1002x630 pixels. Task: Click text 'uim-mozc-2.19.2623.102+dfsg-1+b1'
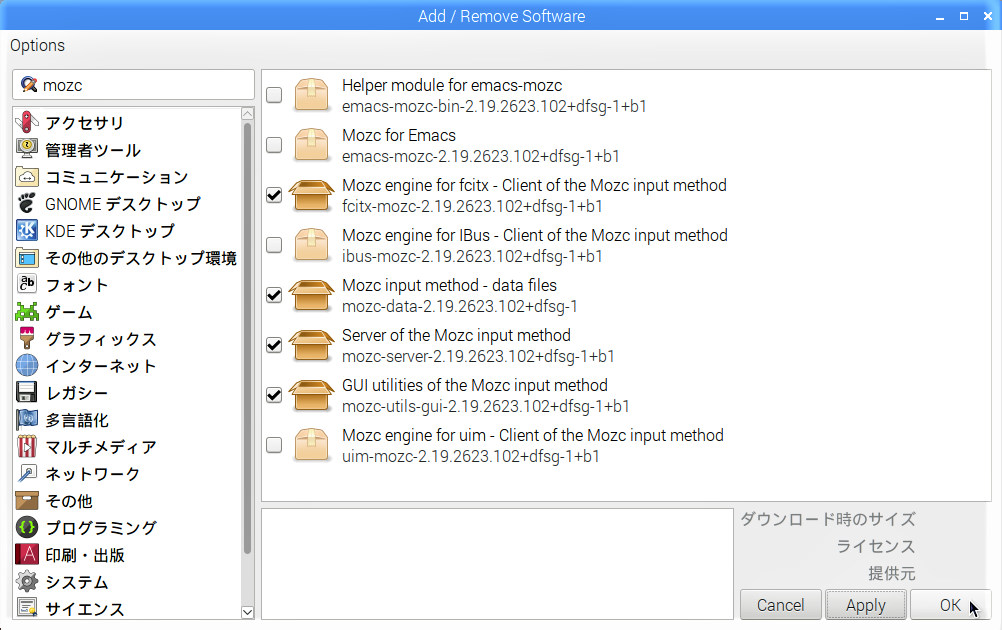coord(471,456)
